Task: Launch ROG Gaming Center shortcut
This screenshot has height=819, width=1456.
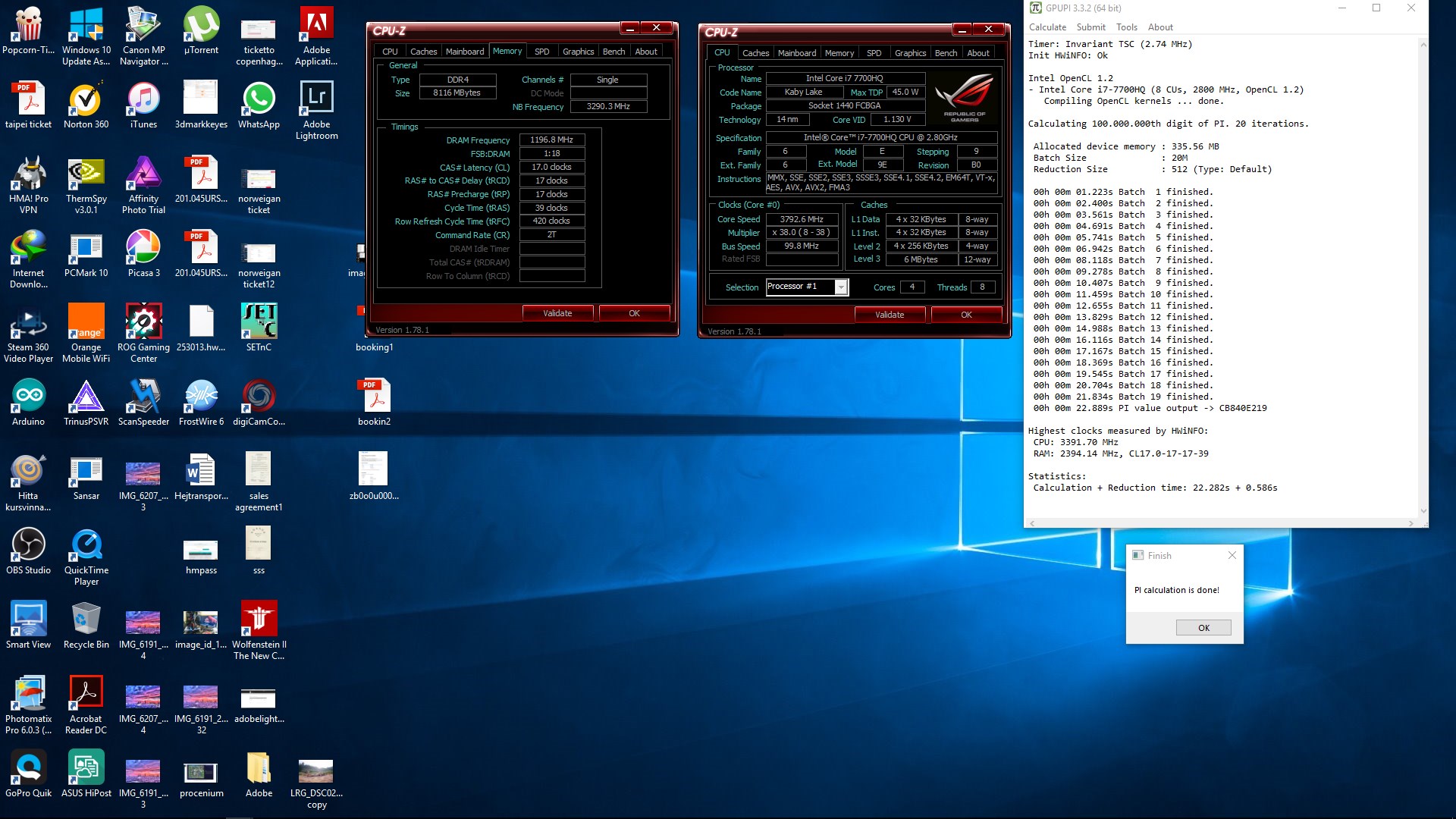Action: click(143, 334)
